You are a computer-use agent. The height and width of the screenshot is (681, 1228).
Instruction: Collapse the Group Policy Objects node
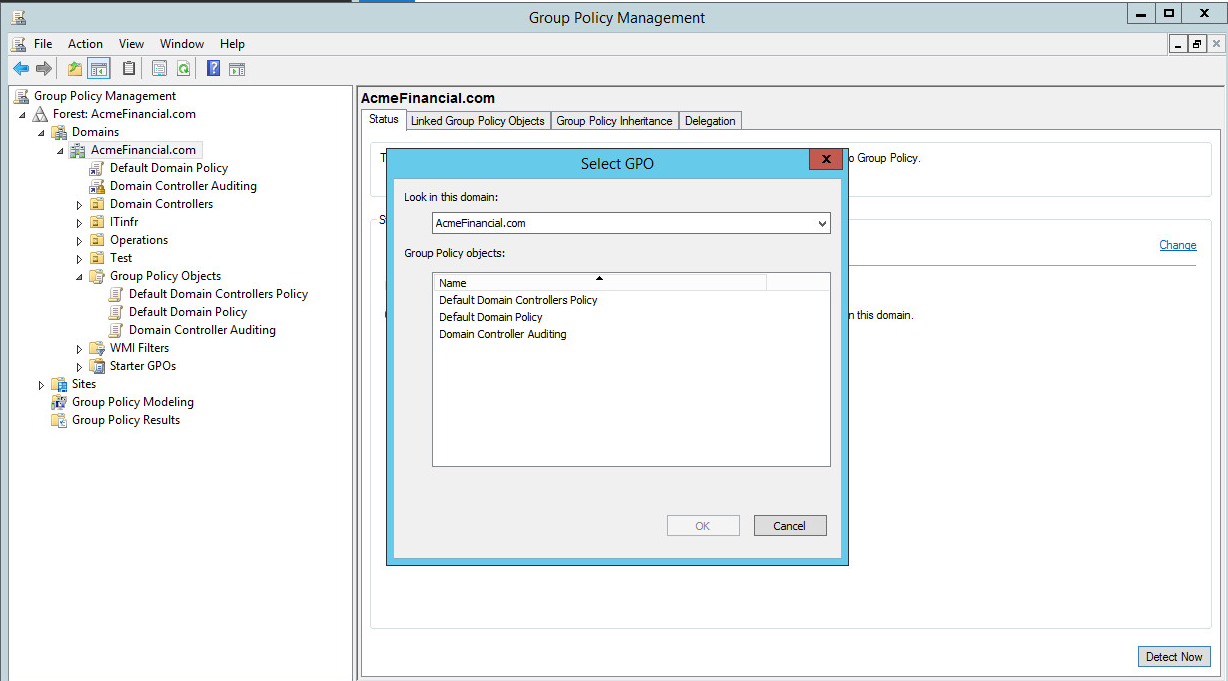[80, 277]
